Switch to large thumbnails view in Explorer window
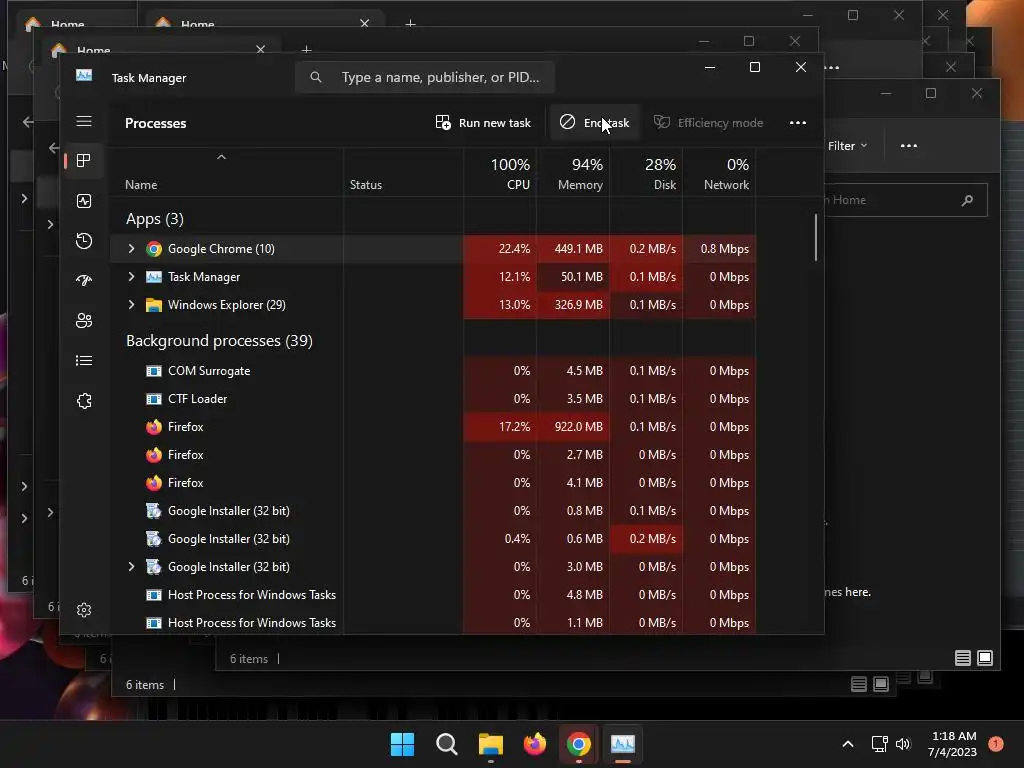This screenshot has height=768, width=1024. pos(985,658)
